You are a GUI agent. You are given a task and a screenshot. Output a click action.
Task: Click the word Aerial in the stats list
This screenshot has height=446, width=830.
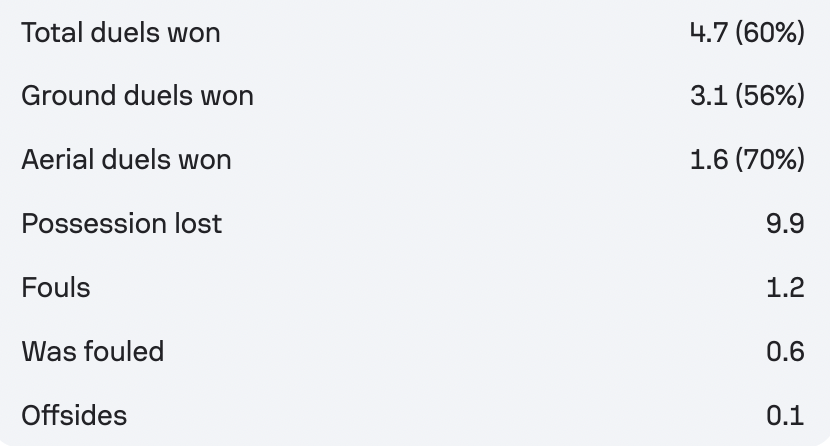59,160
